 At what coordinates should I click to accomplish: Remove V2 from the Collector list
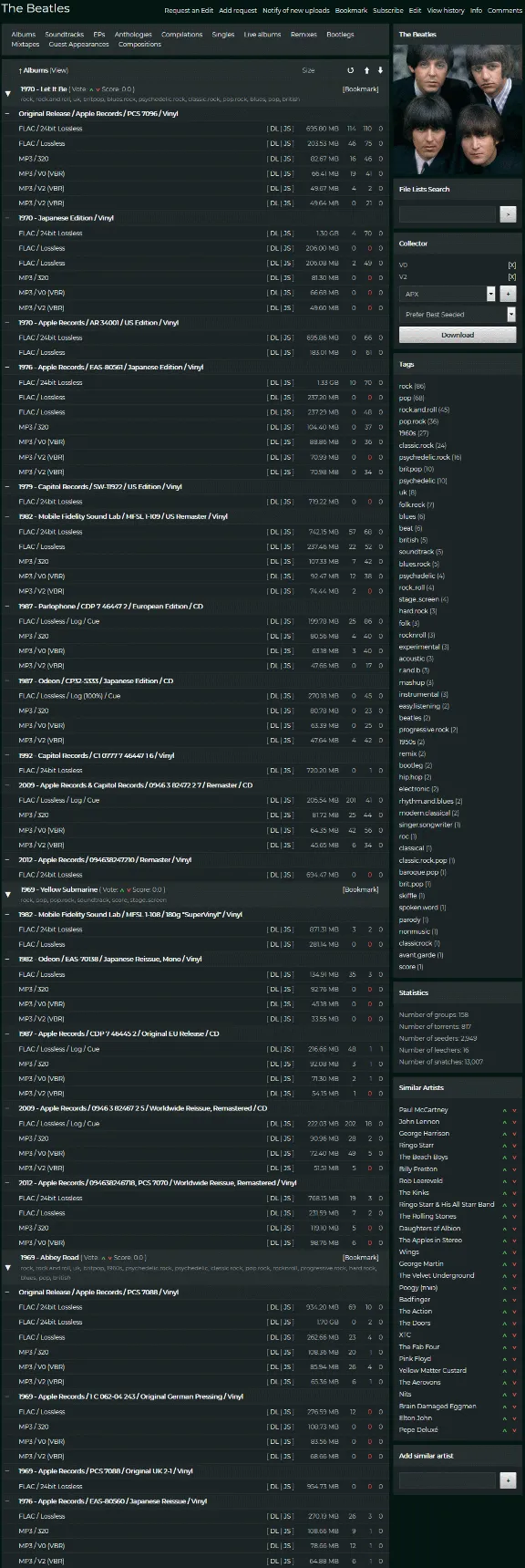pyautogui.click(x=511, y=277)
